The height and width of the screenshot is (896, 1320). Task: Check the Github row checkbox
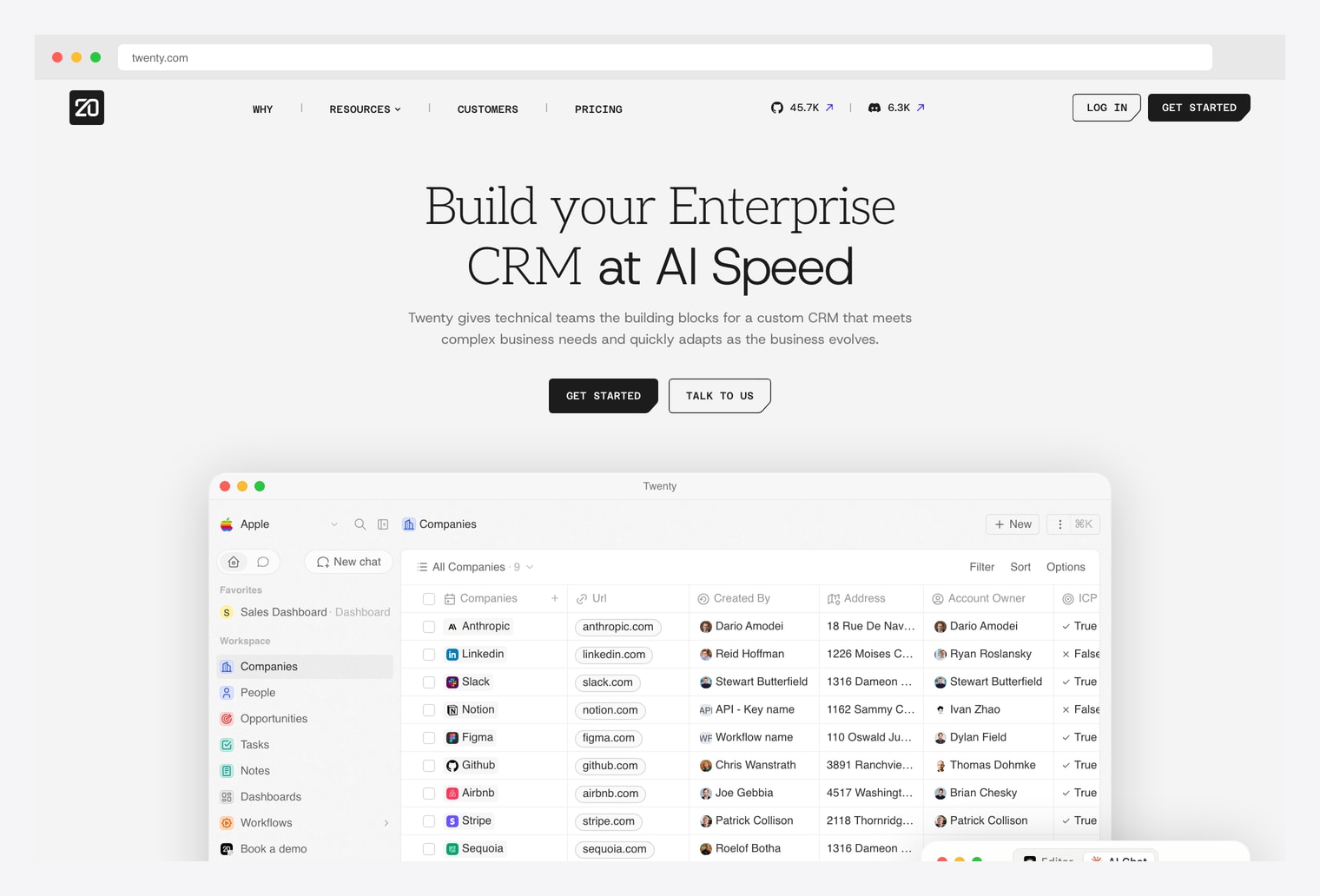pyautogui.click(x=429, y=765)
